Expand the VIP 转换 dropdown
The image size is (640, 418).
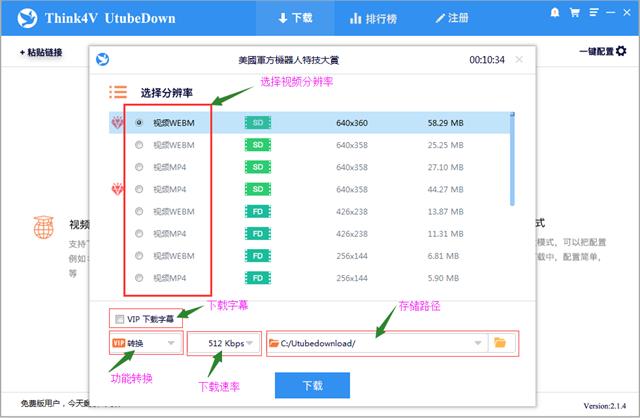pos(171,343)
